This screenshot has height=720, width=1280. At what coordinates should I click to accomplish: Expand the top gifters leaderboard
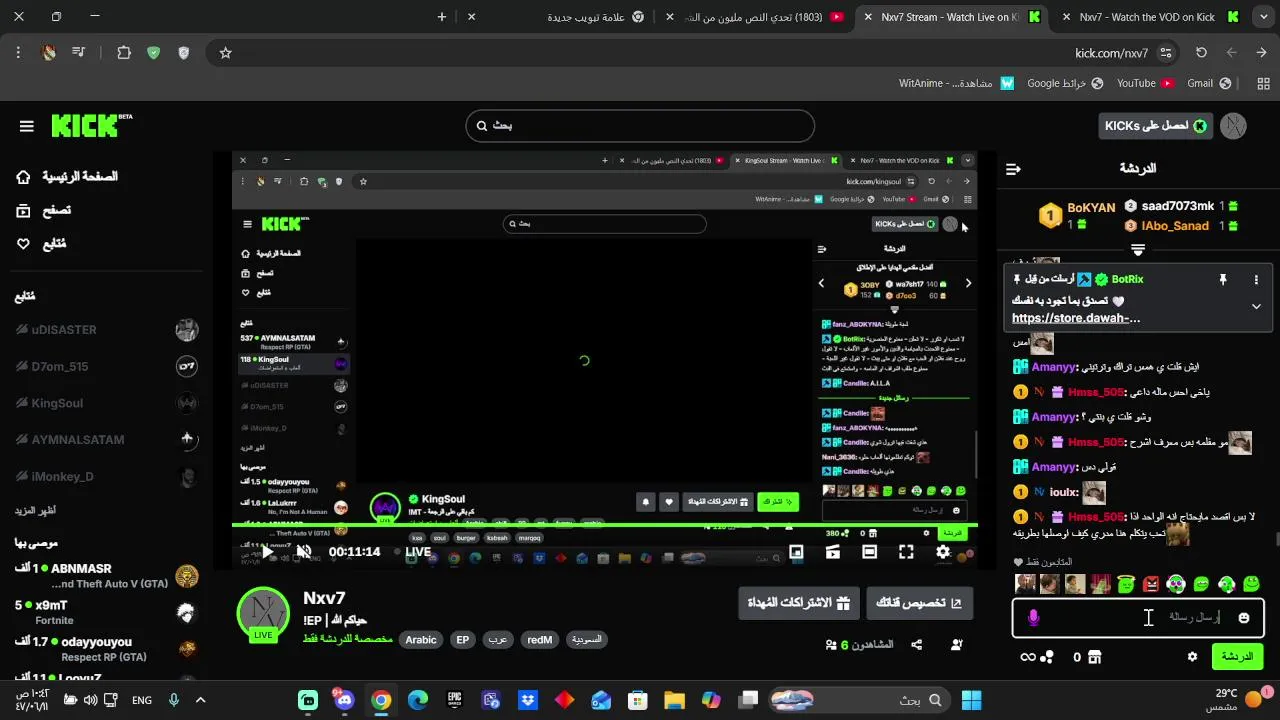tap(1138, 250)
